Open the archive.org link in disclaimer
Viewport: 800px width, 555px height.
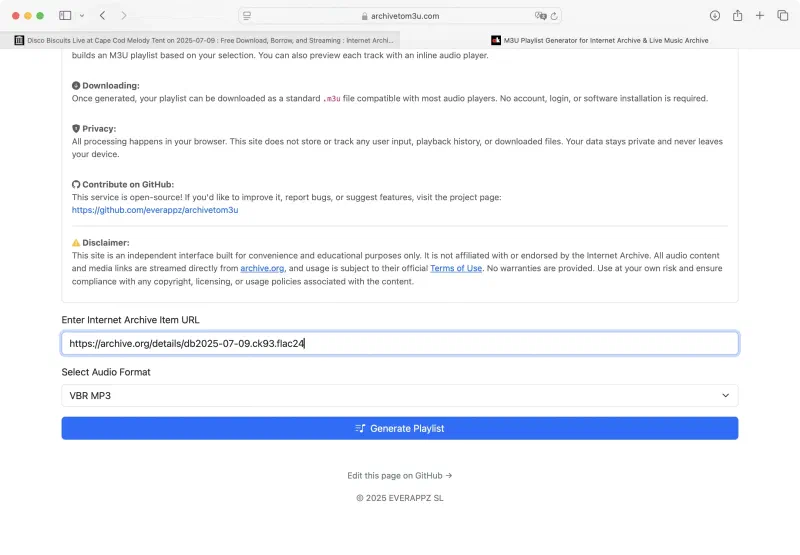pos(262,268)
